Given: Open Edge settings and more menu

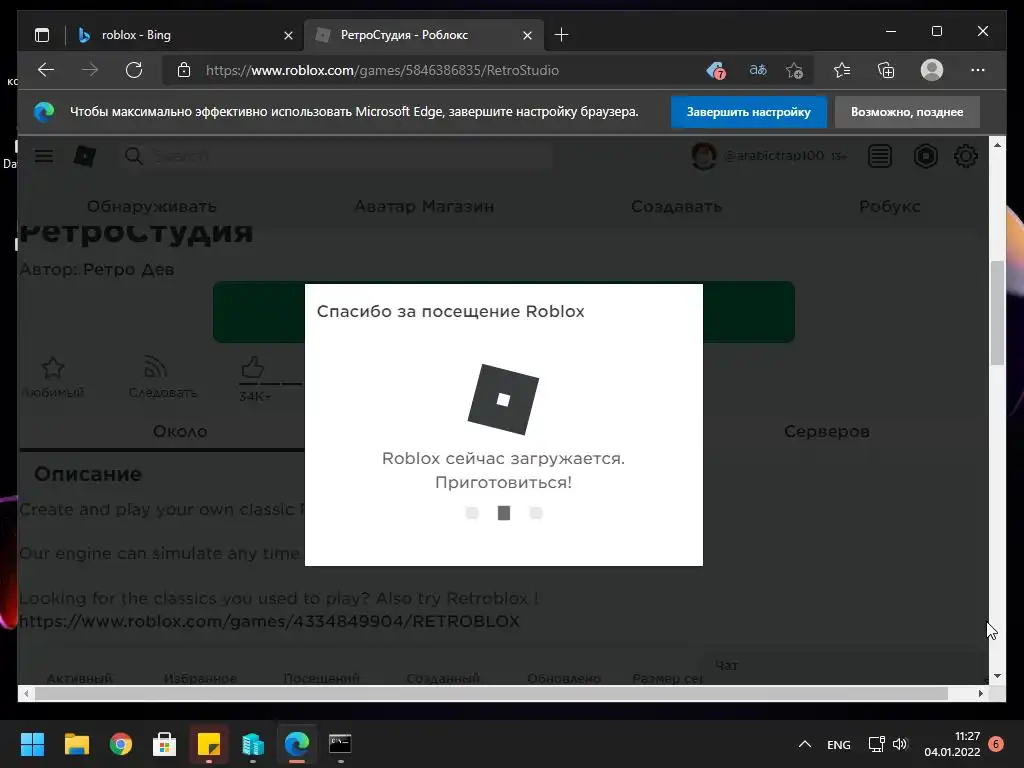Looking at the screenshot, I should pyautogui.click(x=978, y=70).
